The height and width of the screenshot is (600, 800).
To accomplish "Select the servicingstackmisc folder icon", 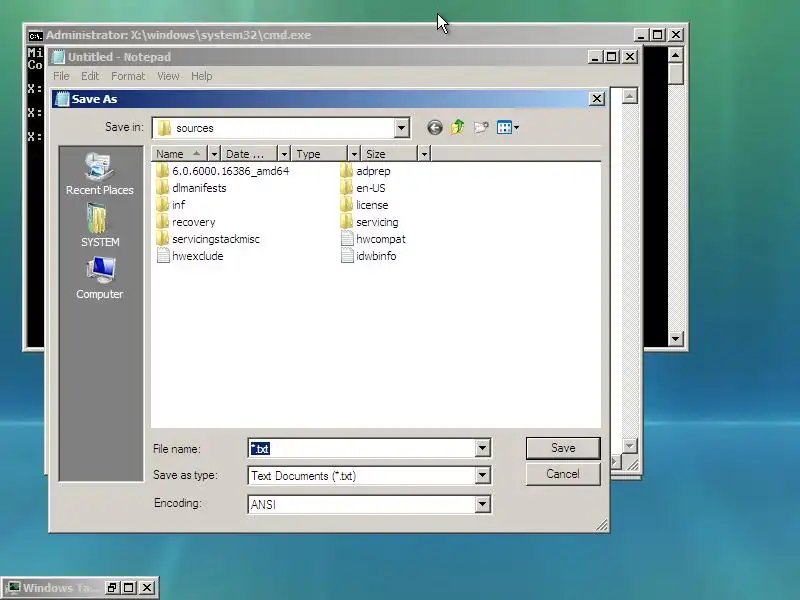I will tap(163, 239).
